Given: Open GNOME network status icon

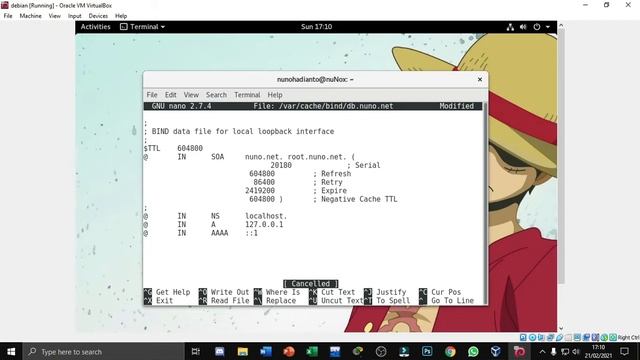Looking at the screenshot, I should (510, 27).
